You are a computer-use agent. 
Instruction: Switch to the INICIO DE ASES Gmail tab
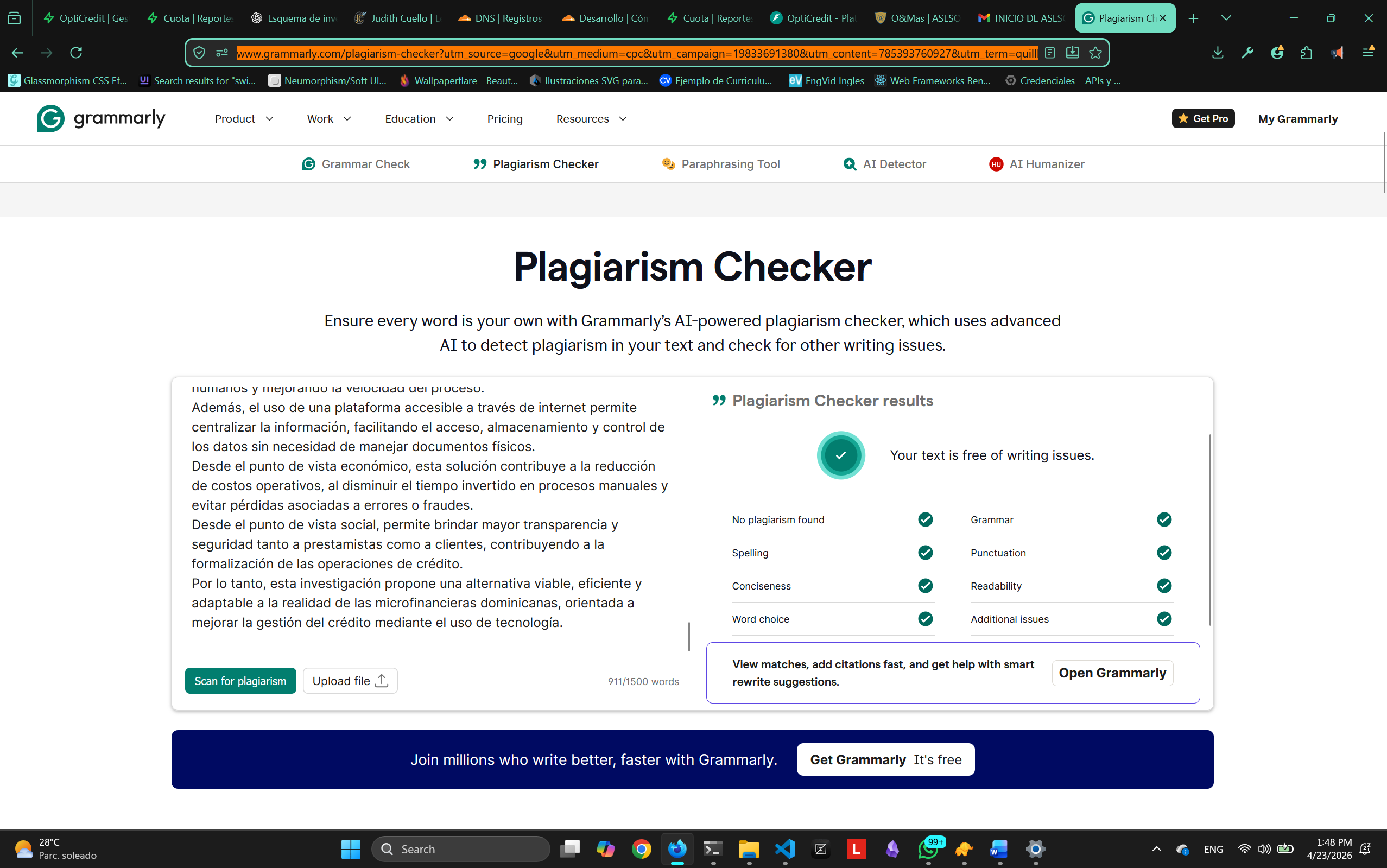tap(1020, 18)
